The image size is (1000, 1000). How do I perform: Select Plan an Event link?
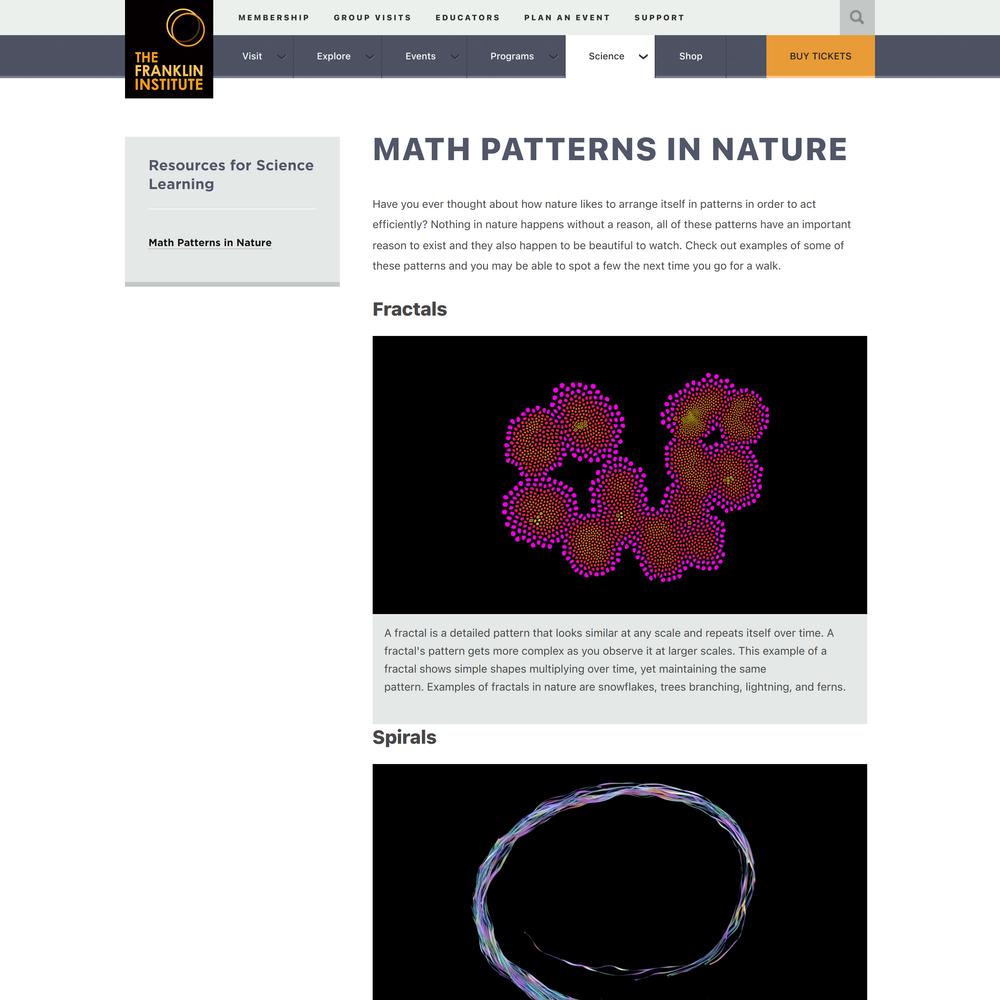pyautogui.click(x=567, y=18)
